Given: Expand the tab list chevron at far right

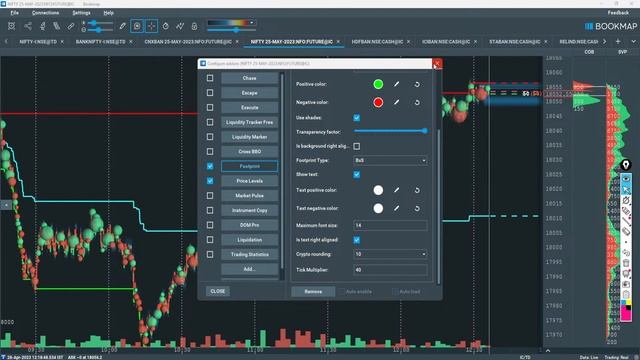Looking at the screenshot, I should tap(633, 41).
